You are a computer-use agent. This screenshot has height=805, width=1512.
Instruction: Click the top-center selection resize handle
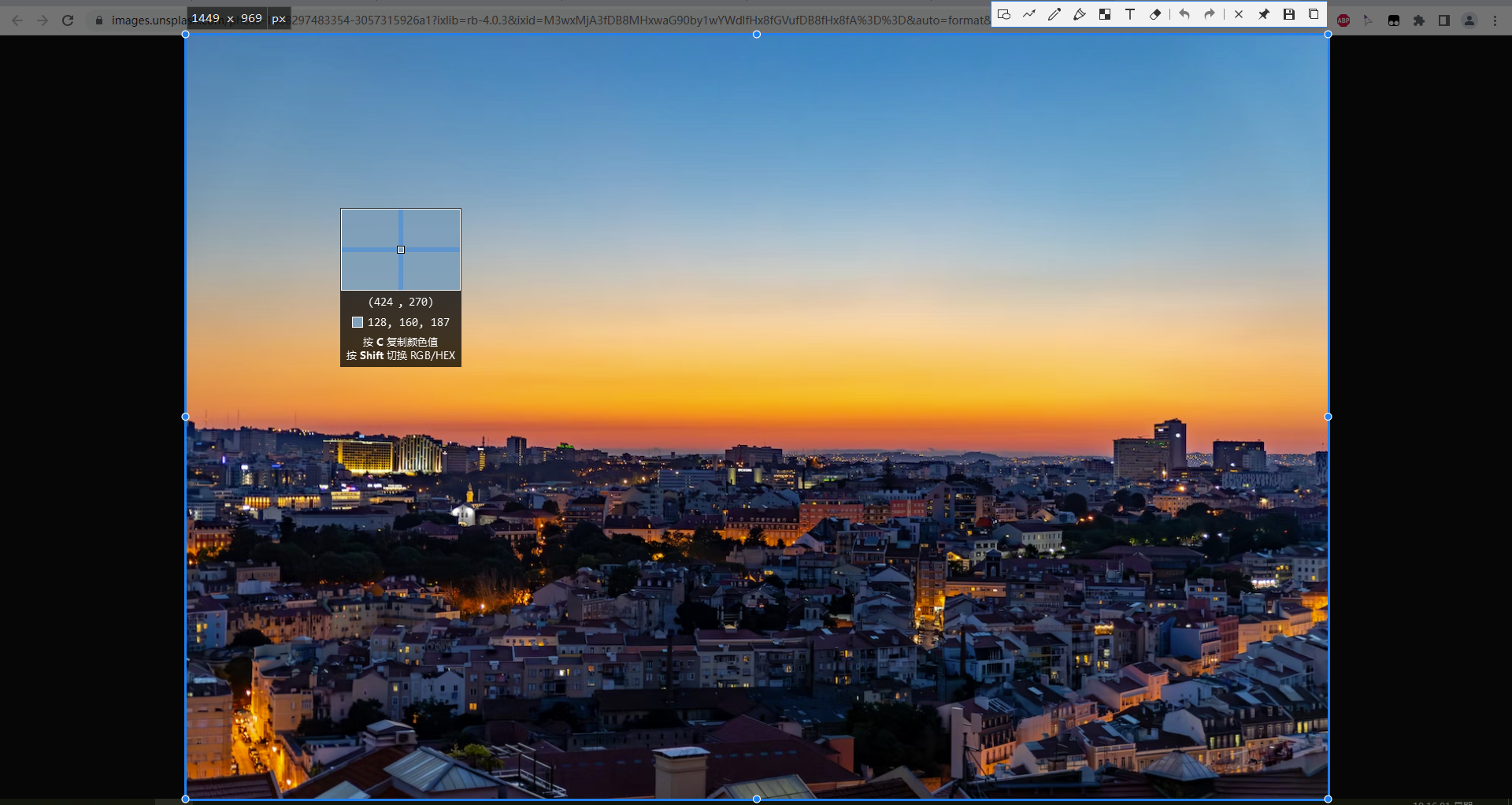[x=757, y=35]
